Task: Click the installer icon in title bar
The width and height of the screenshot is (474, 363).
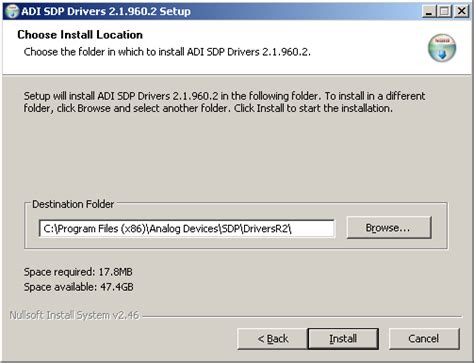Action: click(12, 11)
